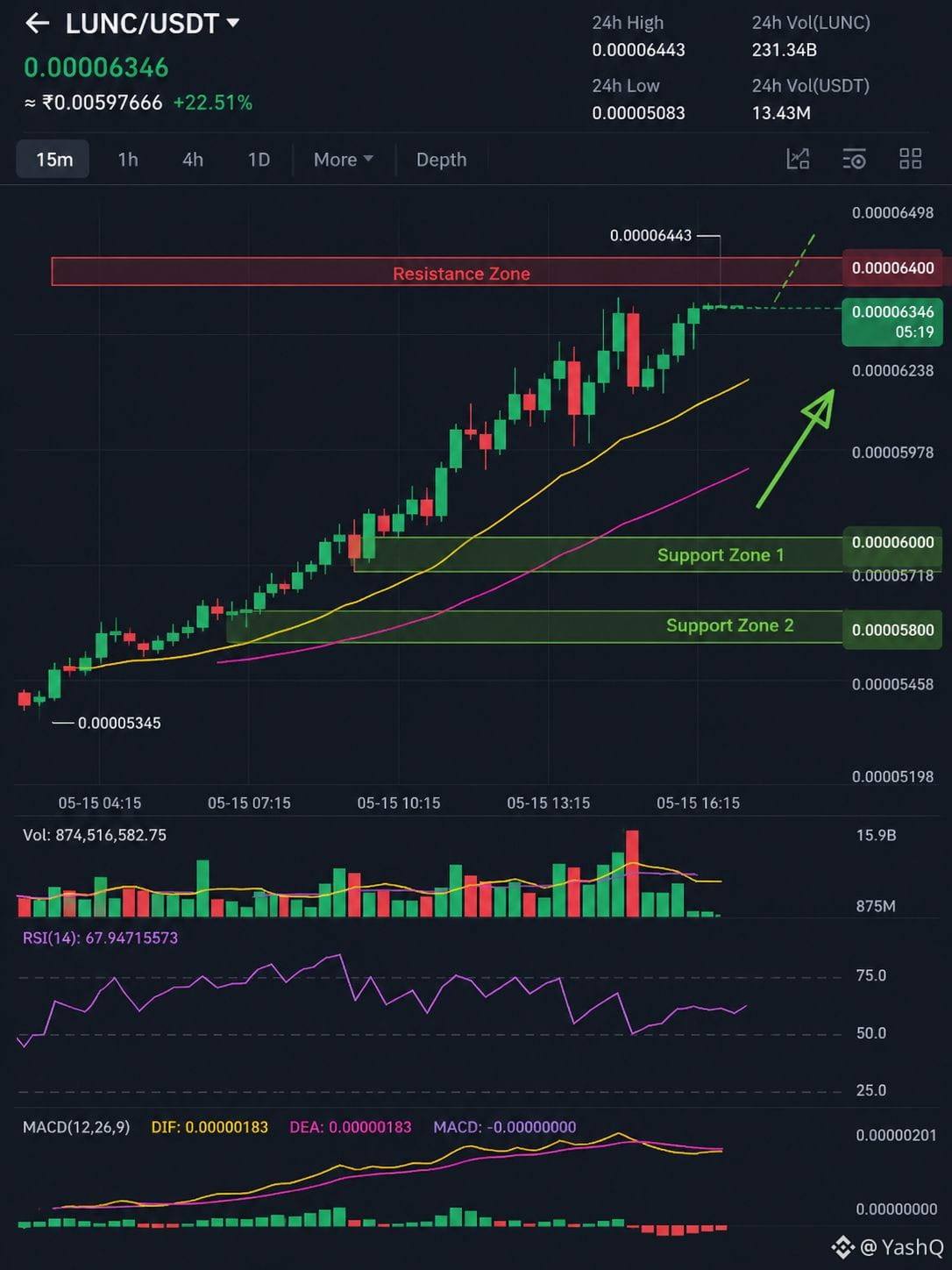This screenshot has width=952, height=1270.
Task: Open the chart drawing tools icon
Action: click(x=798, y=159)
